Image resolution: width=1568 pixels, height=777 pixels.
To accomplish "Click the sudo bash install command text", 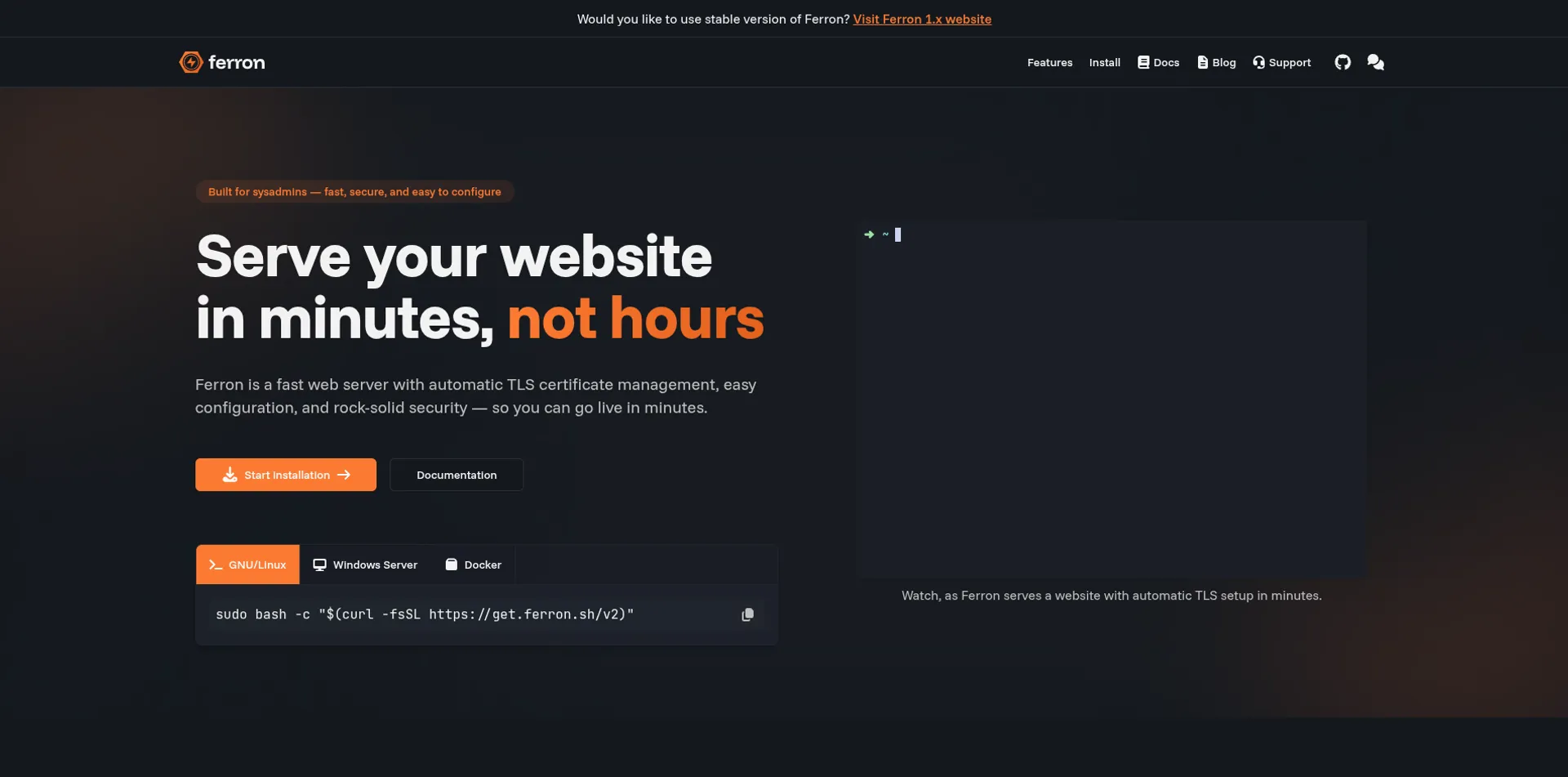I will [425, 614].
